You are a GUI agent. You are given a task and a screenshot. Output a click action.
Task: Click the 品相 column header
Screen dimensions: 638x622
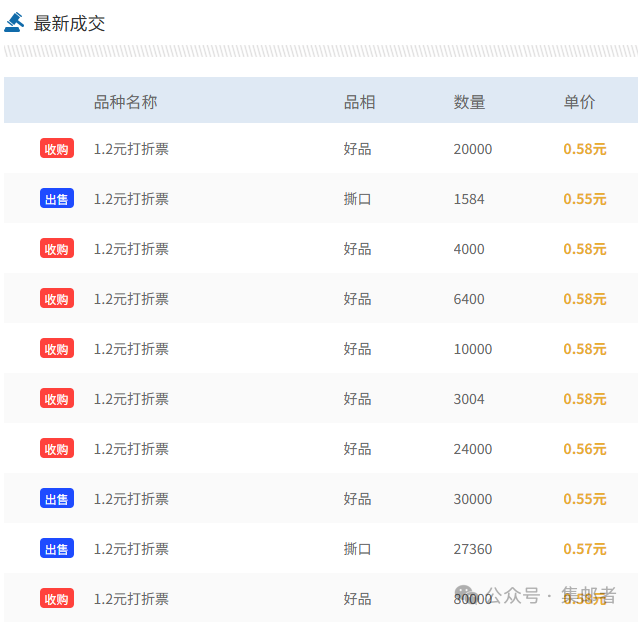[359, 102]
